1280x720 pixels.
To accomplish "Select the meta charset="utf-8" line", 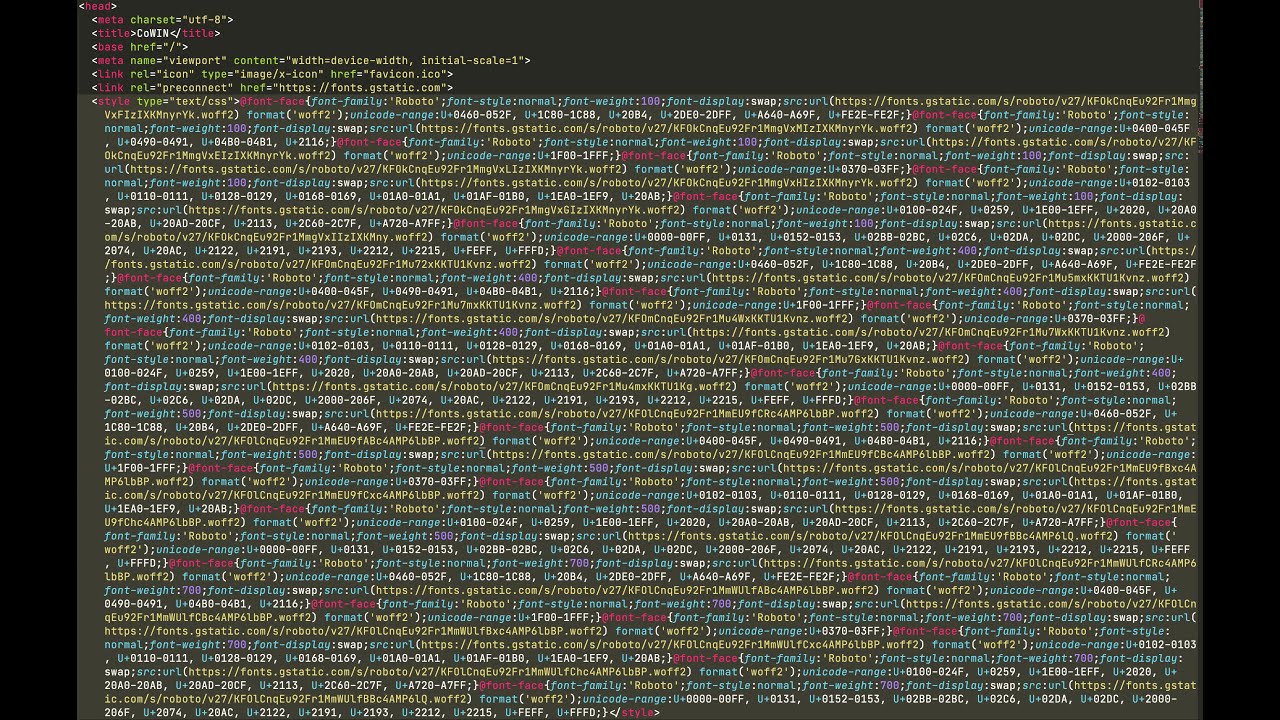I will click(x=162, y=19).
